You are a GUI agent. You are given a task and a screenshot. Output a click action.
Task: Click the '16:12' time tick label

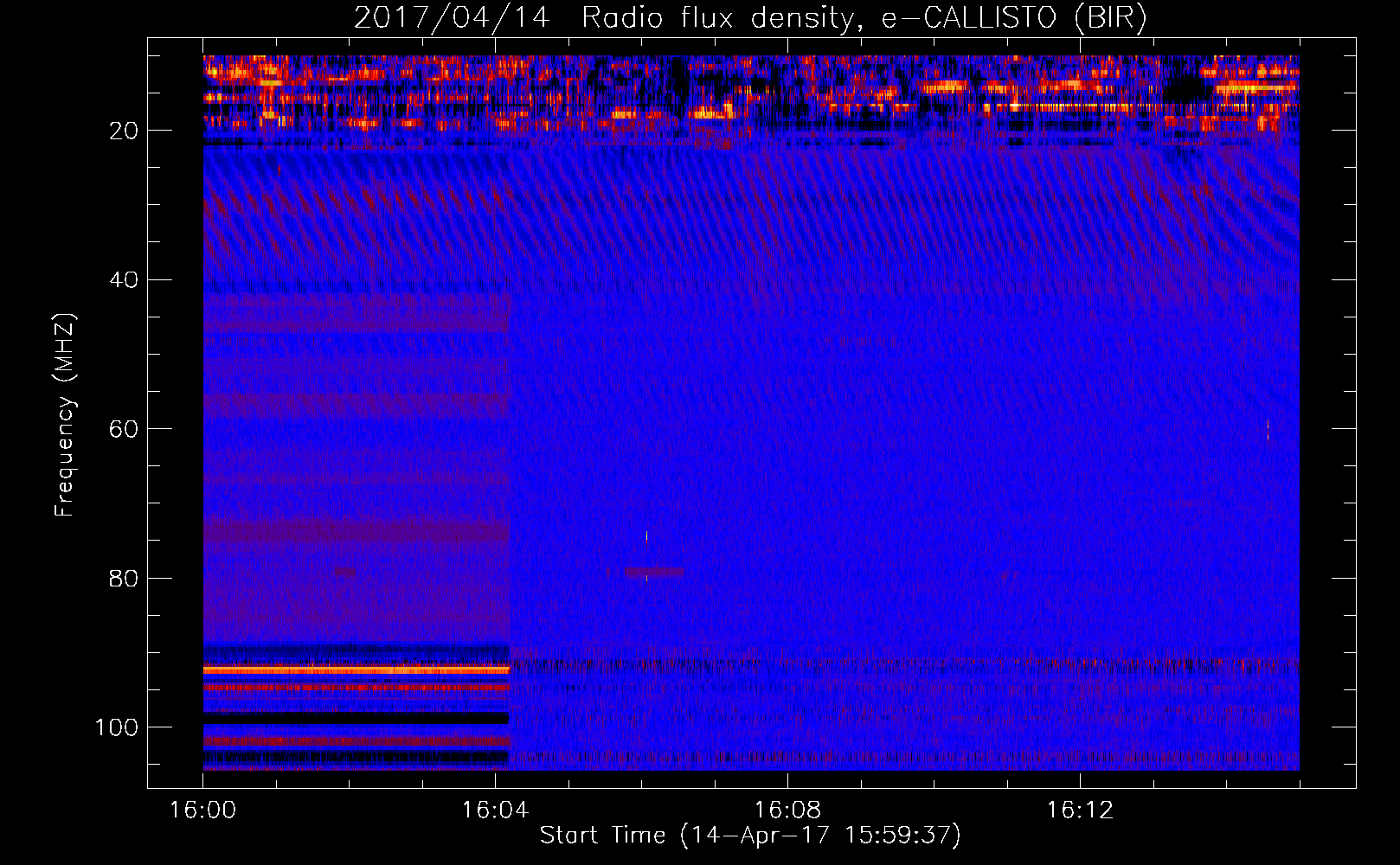(1080, 811)
